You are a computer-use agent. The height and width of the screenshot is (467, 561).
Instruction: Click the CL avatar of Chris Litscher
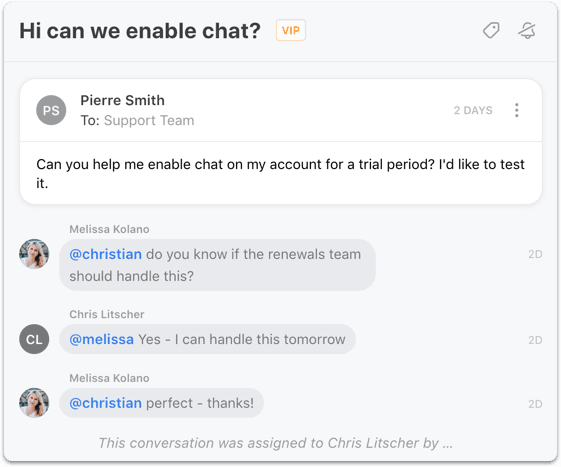click(34, 339)
